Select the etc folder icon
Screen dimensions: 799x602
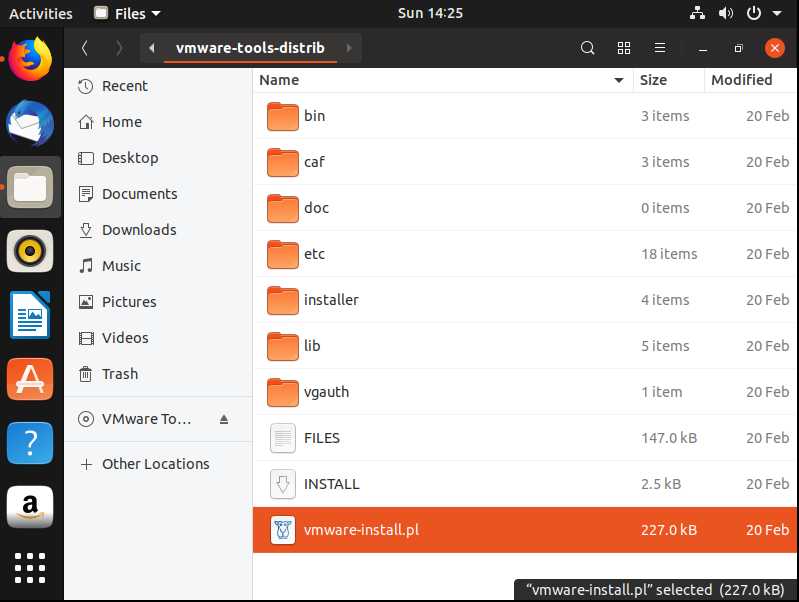(x=282, y=254)
